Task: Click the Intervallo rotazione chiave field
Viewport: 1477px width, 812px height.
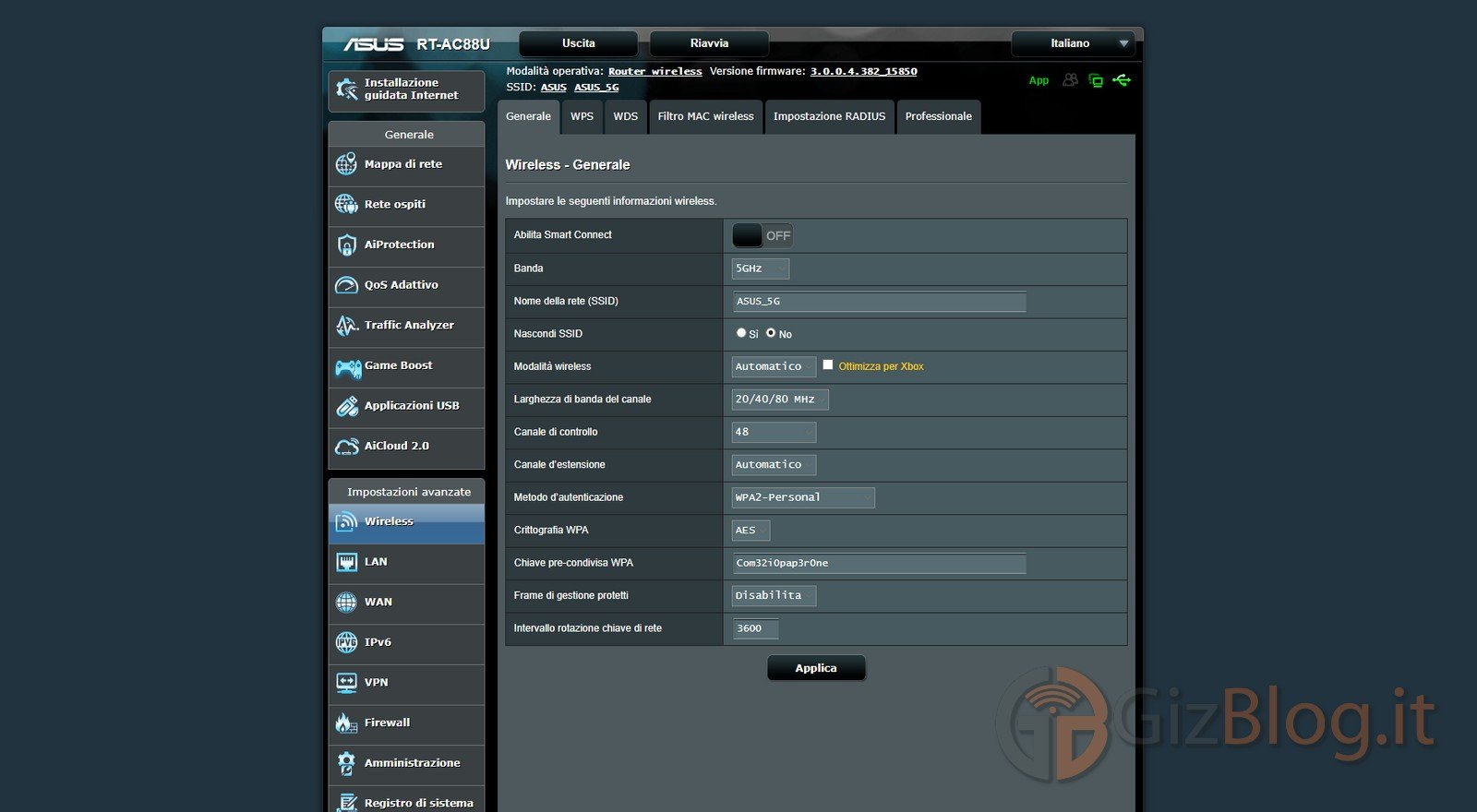Action: [x=756, y=628]
